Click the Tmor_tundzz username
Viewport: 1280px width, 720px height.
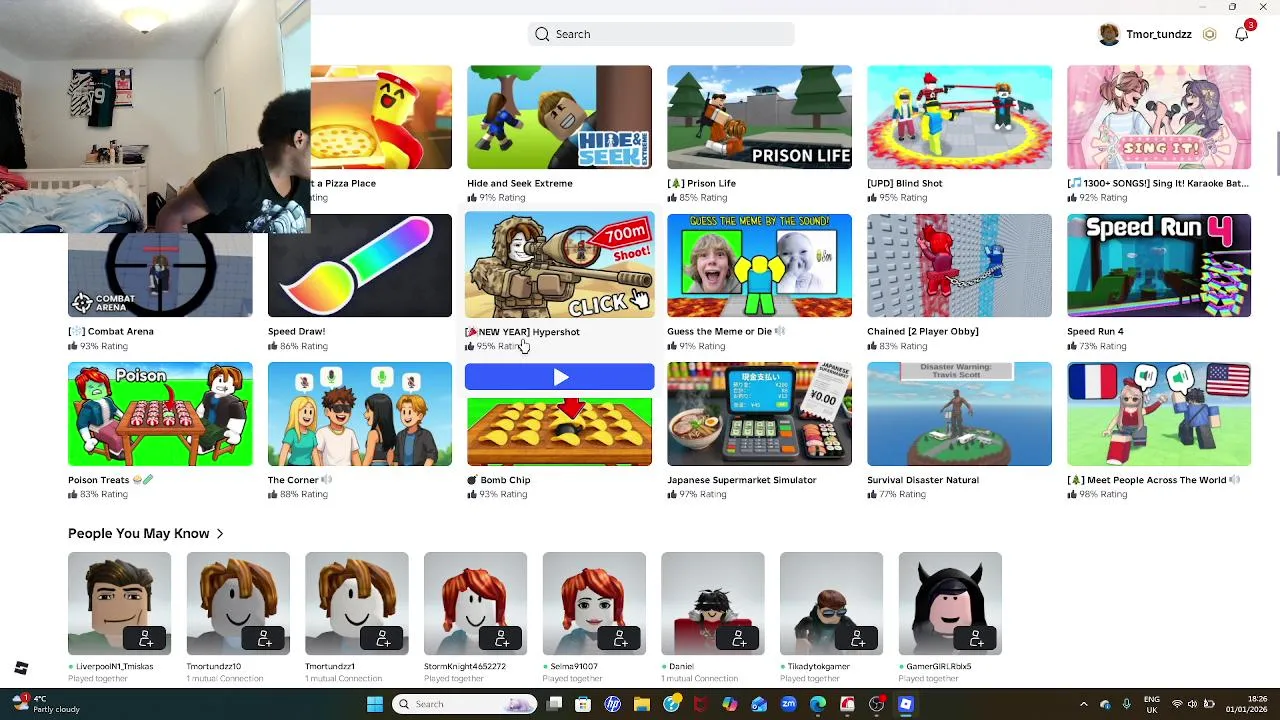click(x=1159, y=34)
